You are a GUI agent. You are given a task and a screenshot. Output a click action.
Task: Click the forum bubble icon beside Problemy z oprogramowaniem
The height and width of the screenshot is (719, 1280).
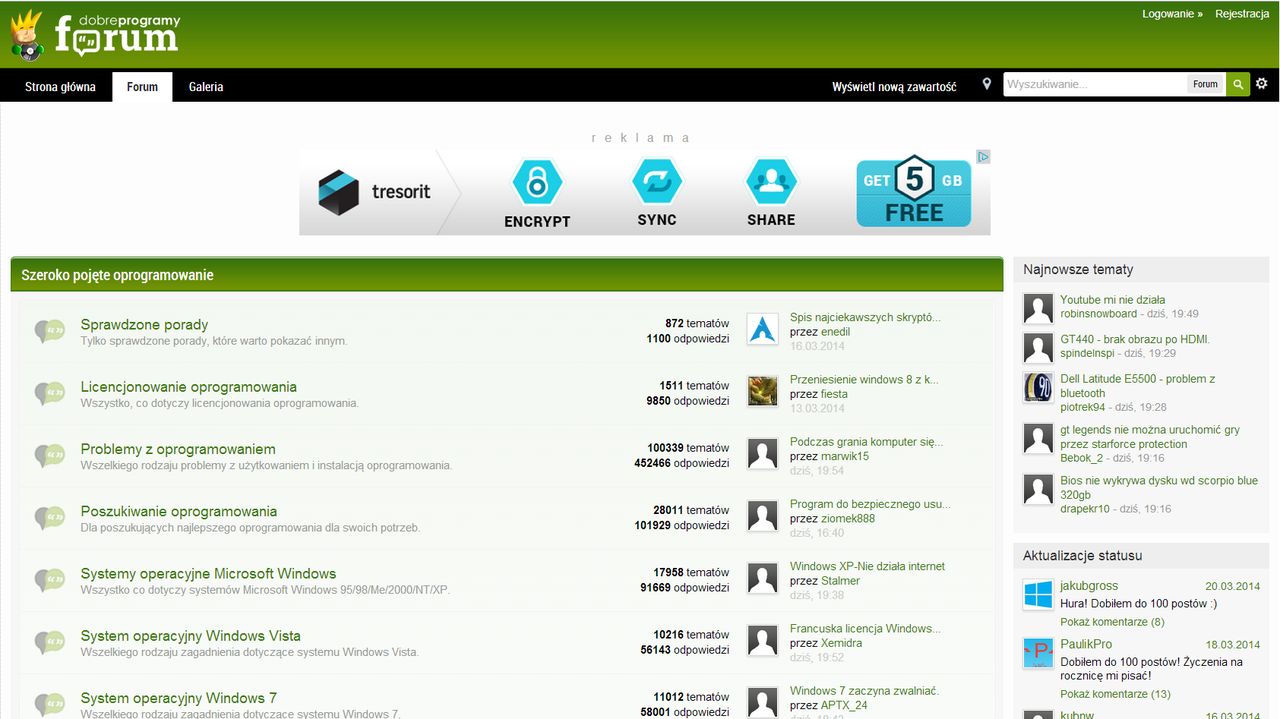pos(49,455)
